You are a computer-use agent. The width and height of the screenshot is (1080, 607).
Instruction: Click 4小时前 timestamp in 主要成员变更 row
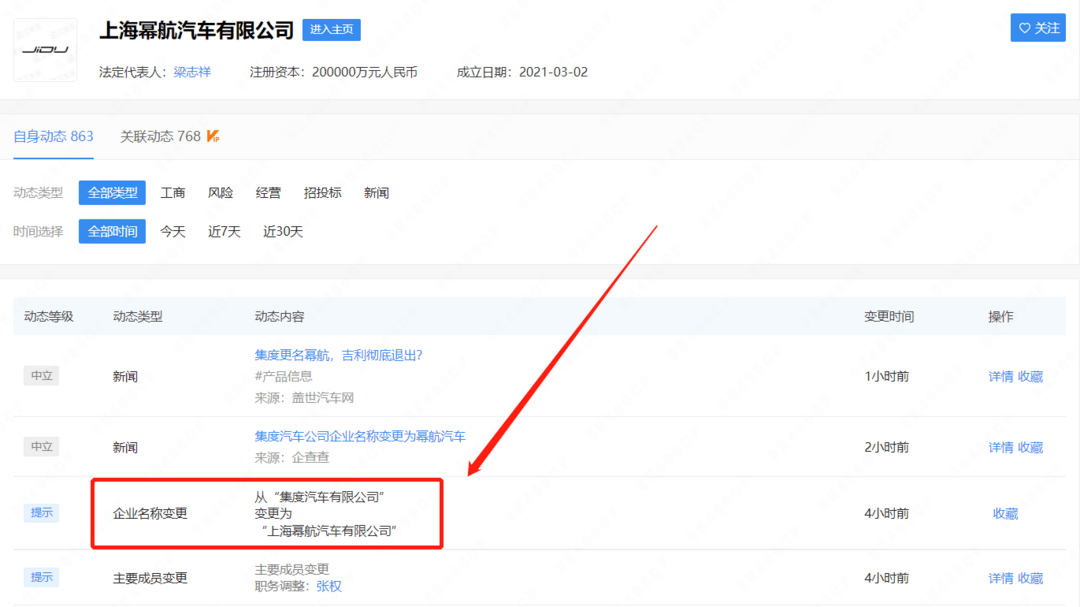click(x=886, y=578)
